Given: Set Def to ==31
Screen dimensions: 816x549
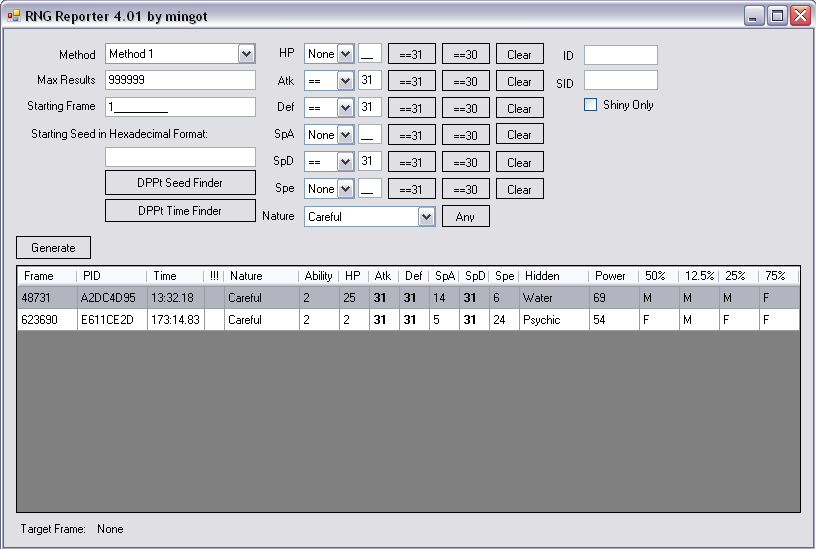Looking at the screenshot, I should pos(412,108).
